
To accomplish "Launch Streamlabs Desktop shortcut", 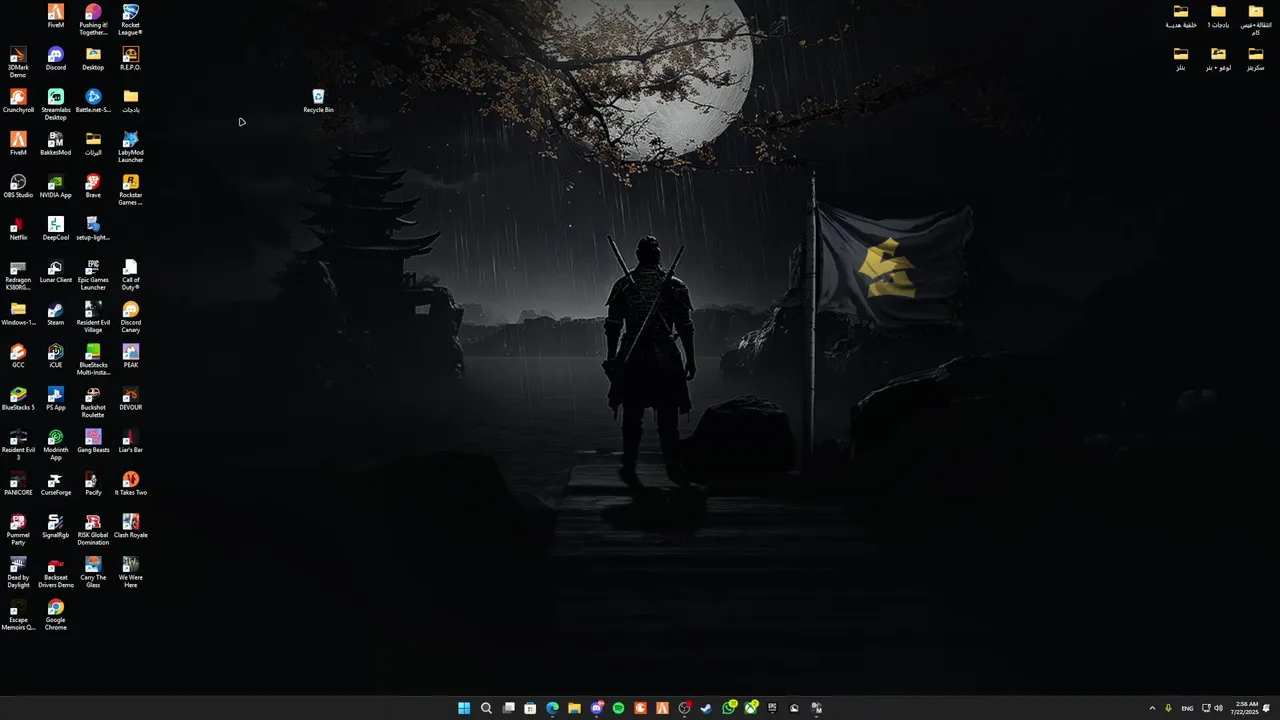I will click(x=55, y=104).
